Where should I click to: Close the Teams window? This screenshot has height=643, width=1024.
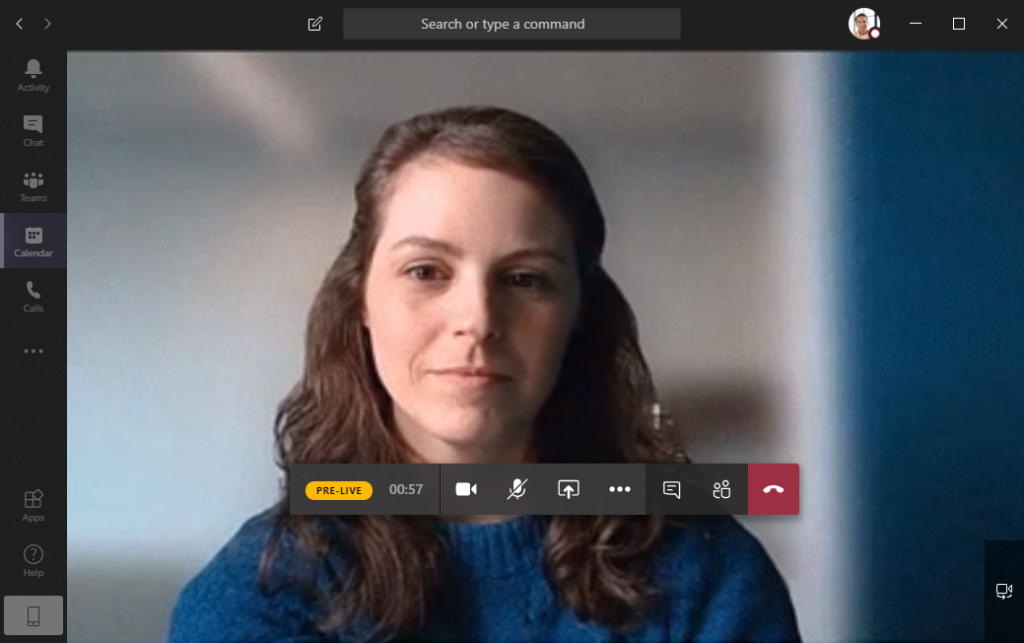point(1002,24)
